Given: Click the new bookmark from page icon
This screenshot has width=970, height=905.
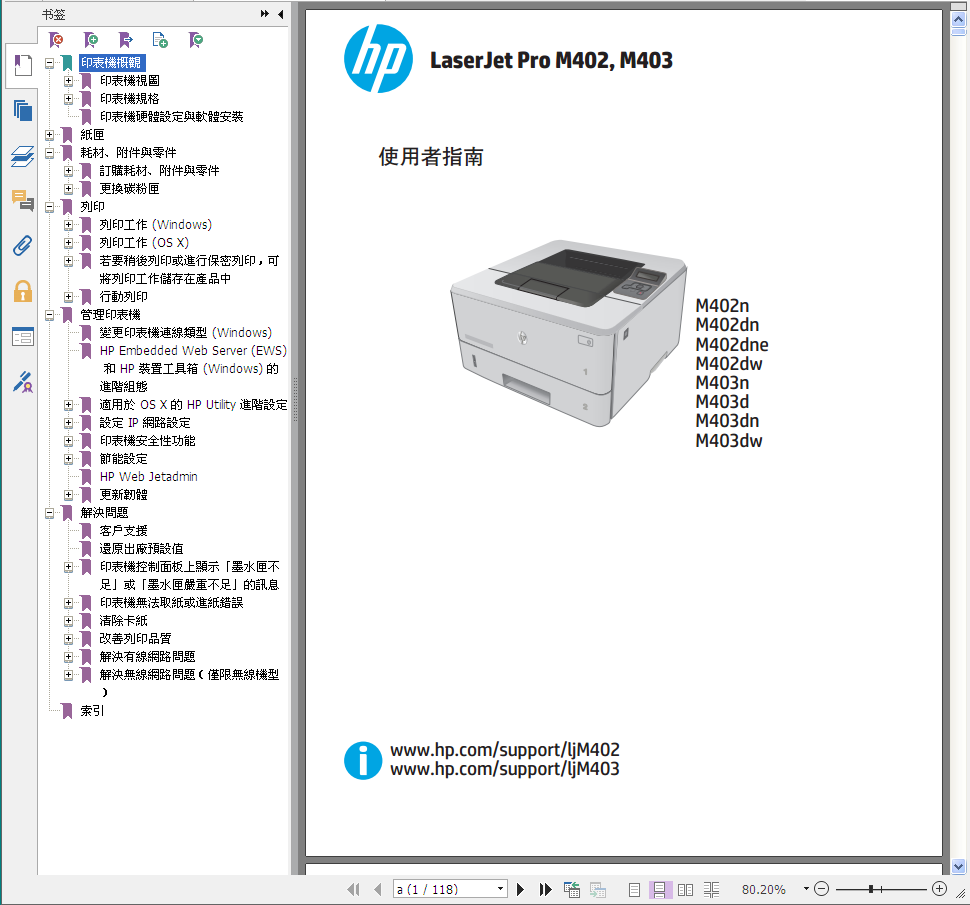Looking at the screenshot, I should tap(160, 40).
